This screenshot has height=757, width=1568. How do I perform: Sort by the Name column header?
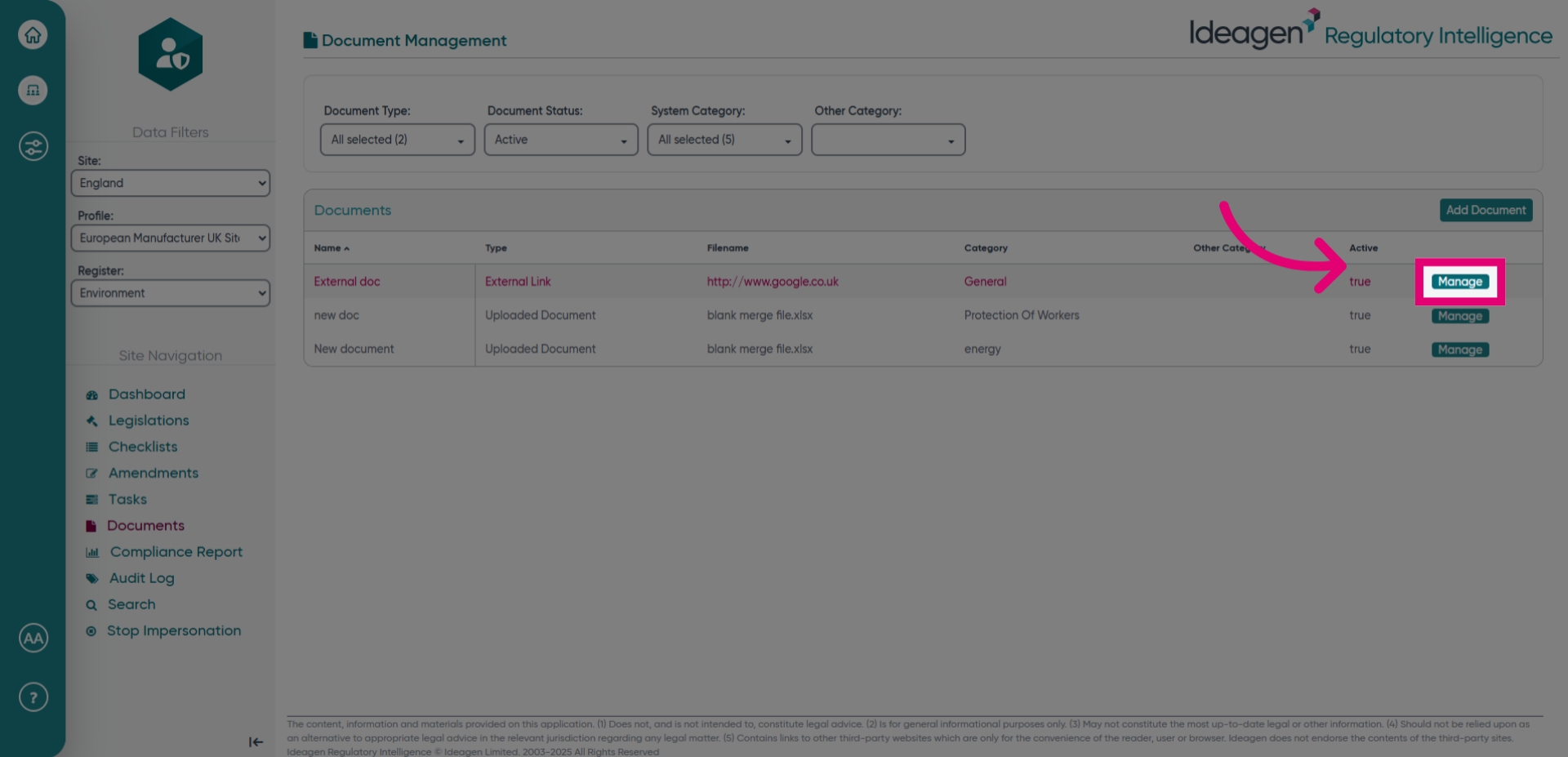(x=332, y=248)
